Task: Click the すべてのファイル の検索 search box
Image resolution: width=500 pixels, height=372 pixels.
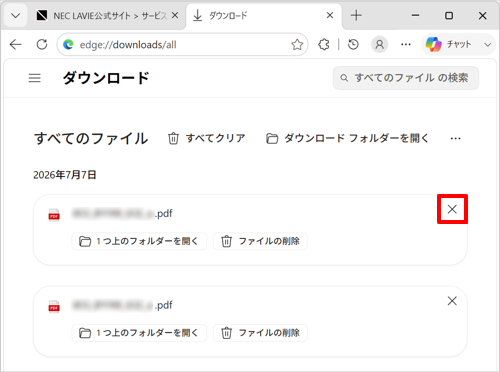Action: pos(406,78)
